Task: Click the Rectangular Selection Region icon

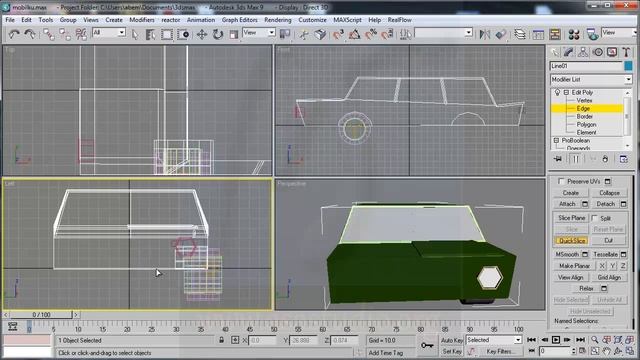Action: 167,35
